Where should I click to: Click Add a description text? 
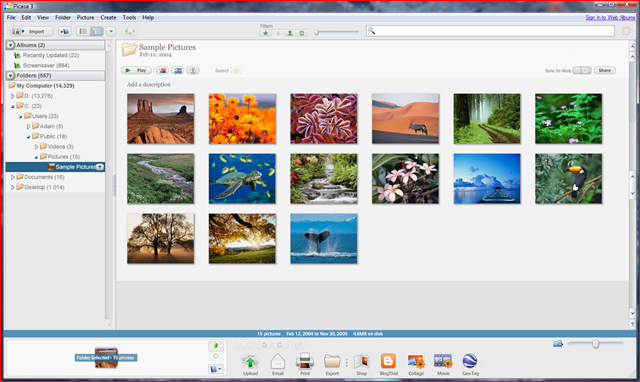(x=149, y=84)
